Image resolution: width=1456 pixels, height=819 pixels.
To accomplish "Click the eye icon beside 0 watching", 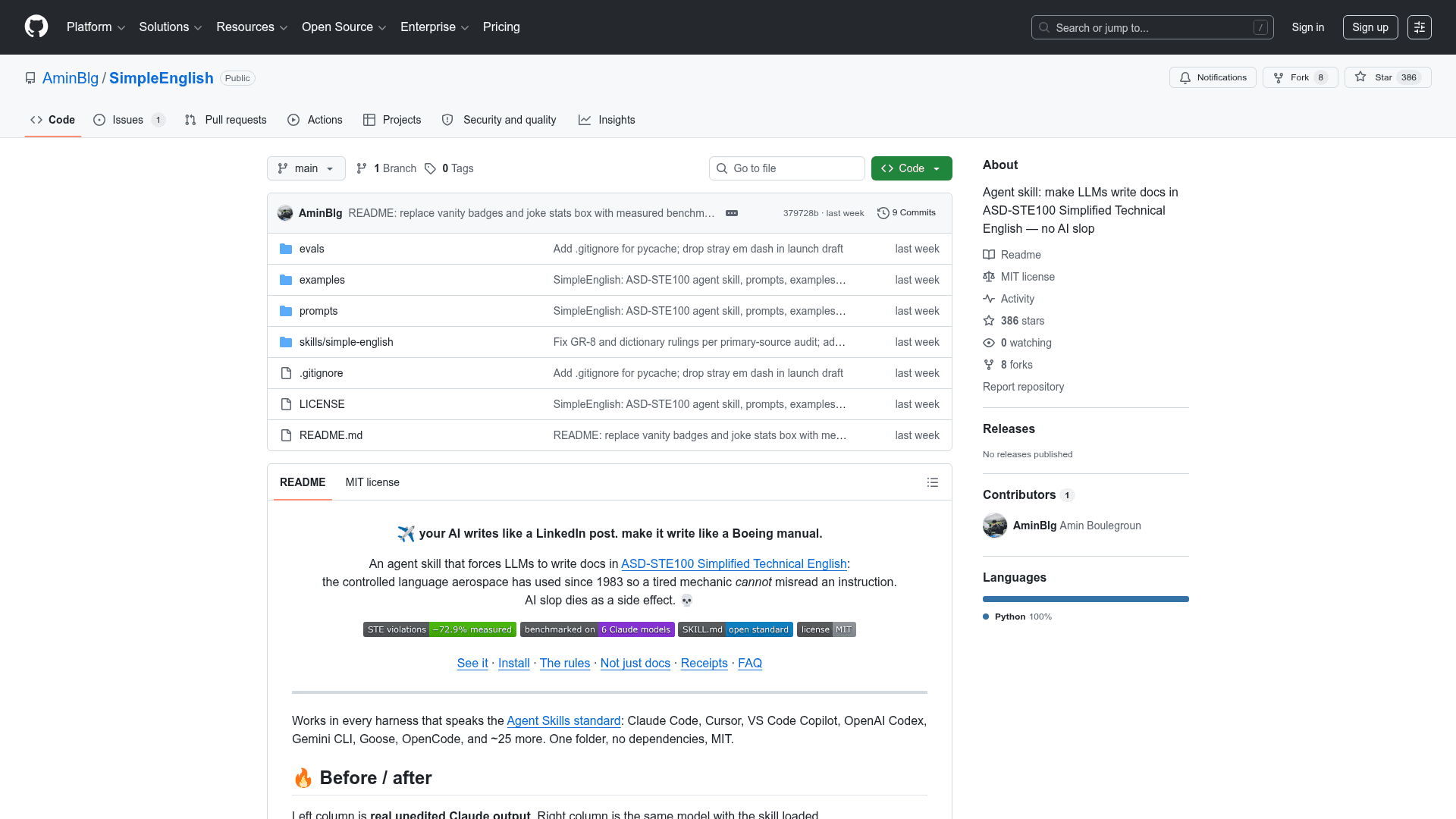I will (x=989, y=343).
